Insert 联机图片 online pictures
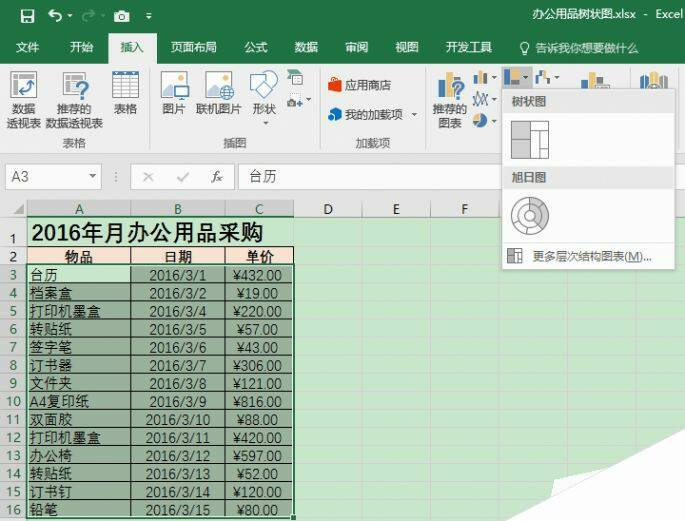 [219, 93]
